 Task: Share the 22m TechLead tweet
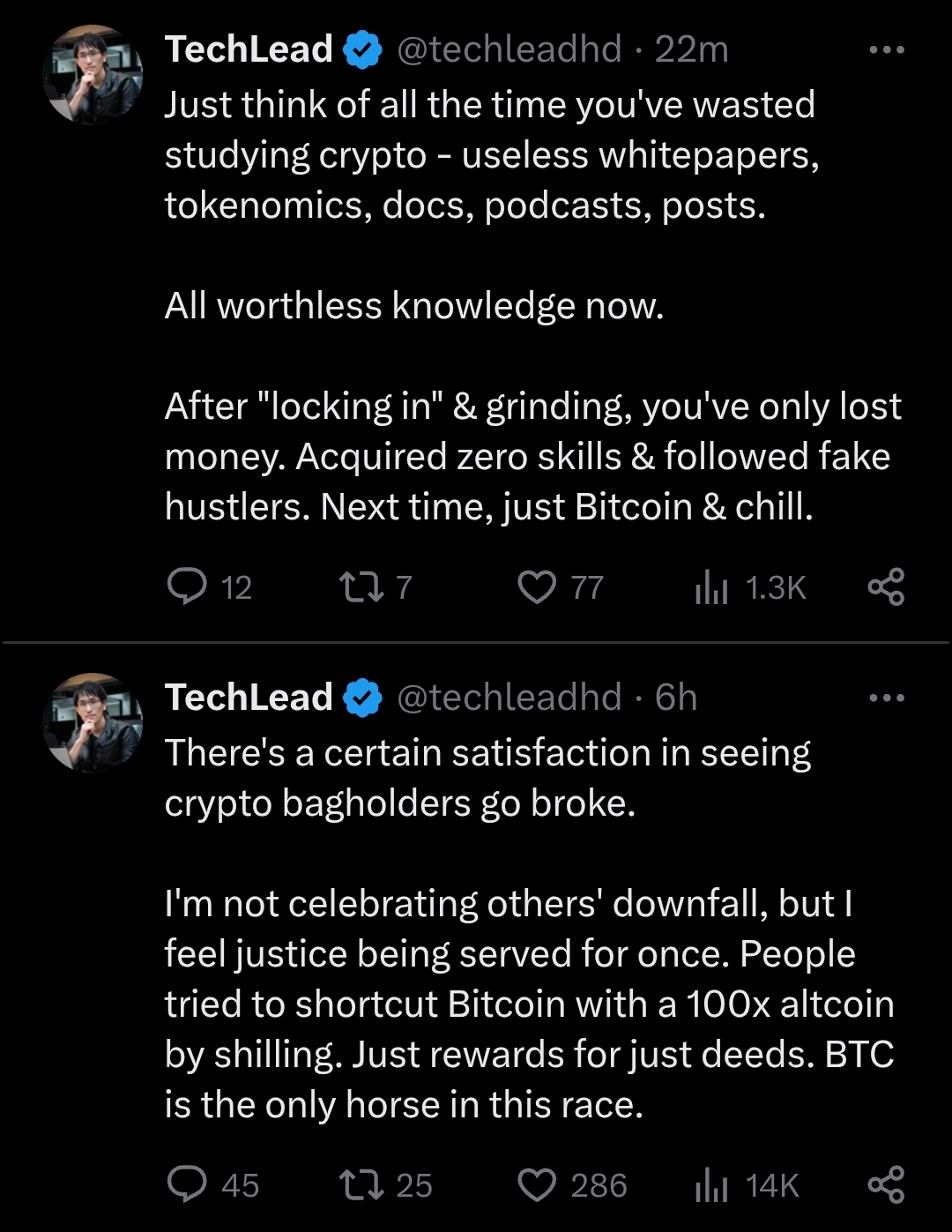point(886,586)
